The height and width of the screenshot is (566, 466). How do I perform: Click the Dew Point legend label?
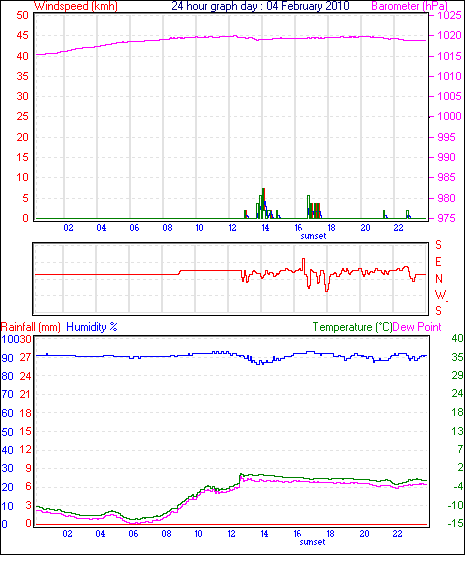417,327
